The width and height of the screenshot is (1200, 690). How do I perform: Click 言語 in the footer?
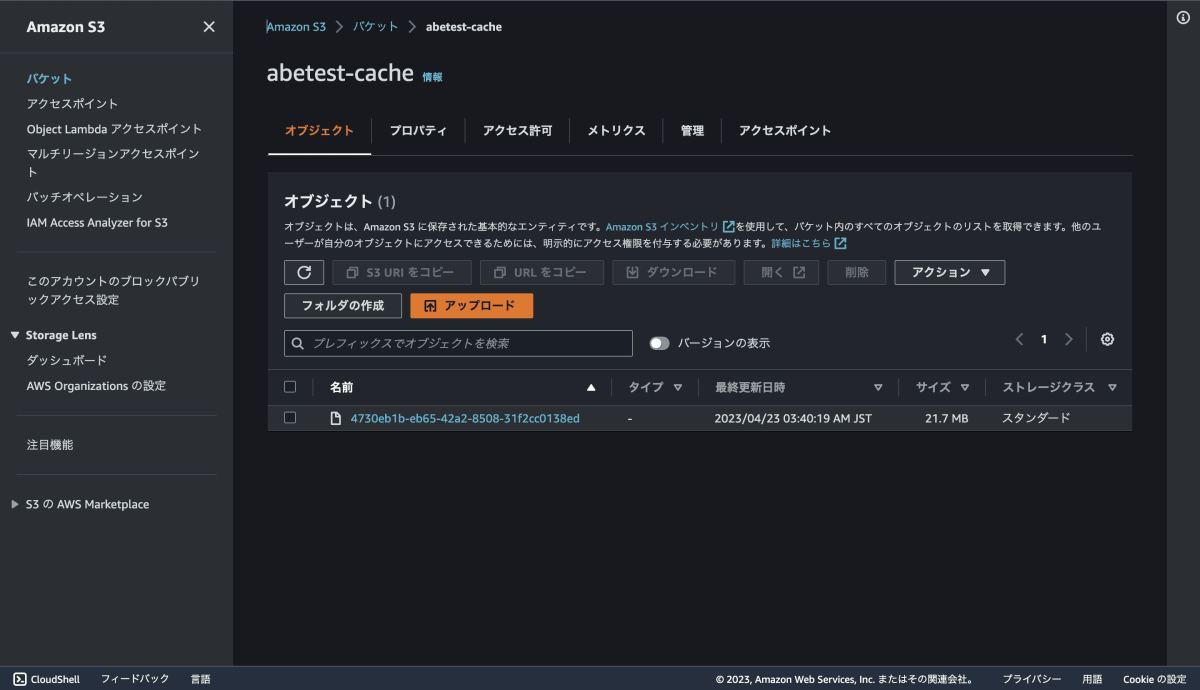(x=201, y=679)
